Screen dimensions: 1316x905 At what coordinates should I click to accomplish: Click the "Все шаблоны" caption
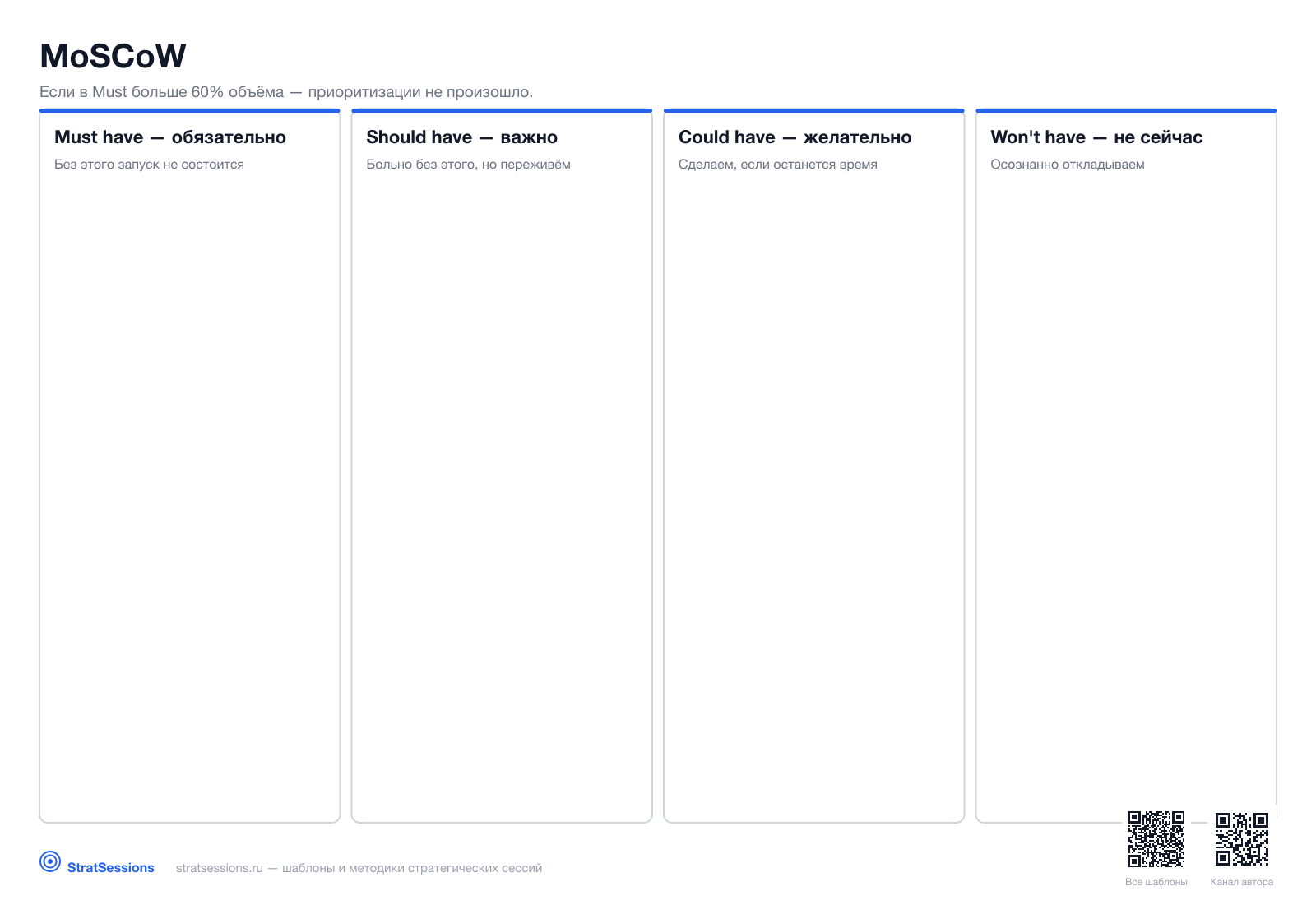[x=1156, y=882]
